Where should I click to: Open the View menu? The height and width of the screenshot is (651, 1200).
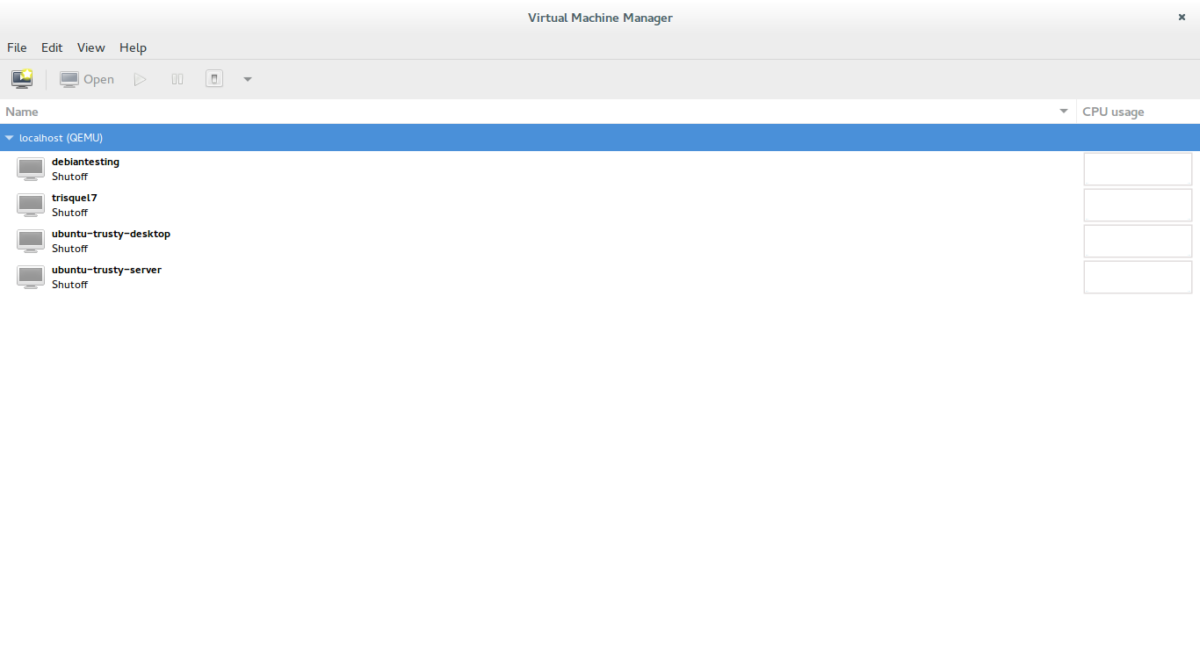[x=91, y=47]
